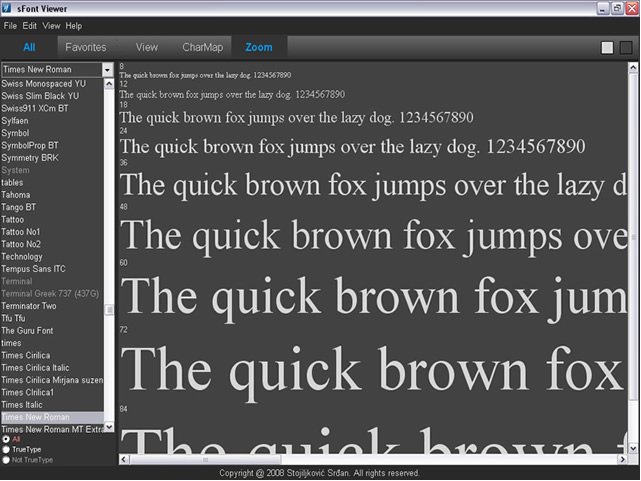
Task: Select Tempus Sans ITC font
Action: pos(52,269)
